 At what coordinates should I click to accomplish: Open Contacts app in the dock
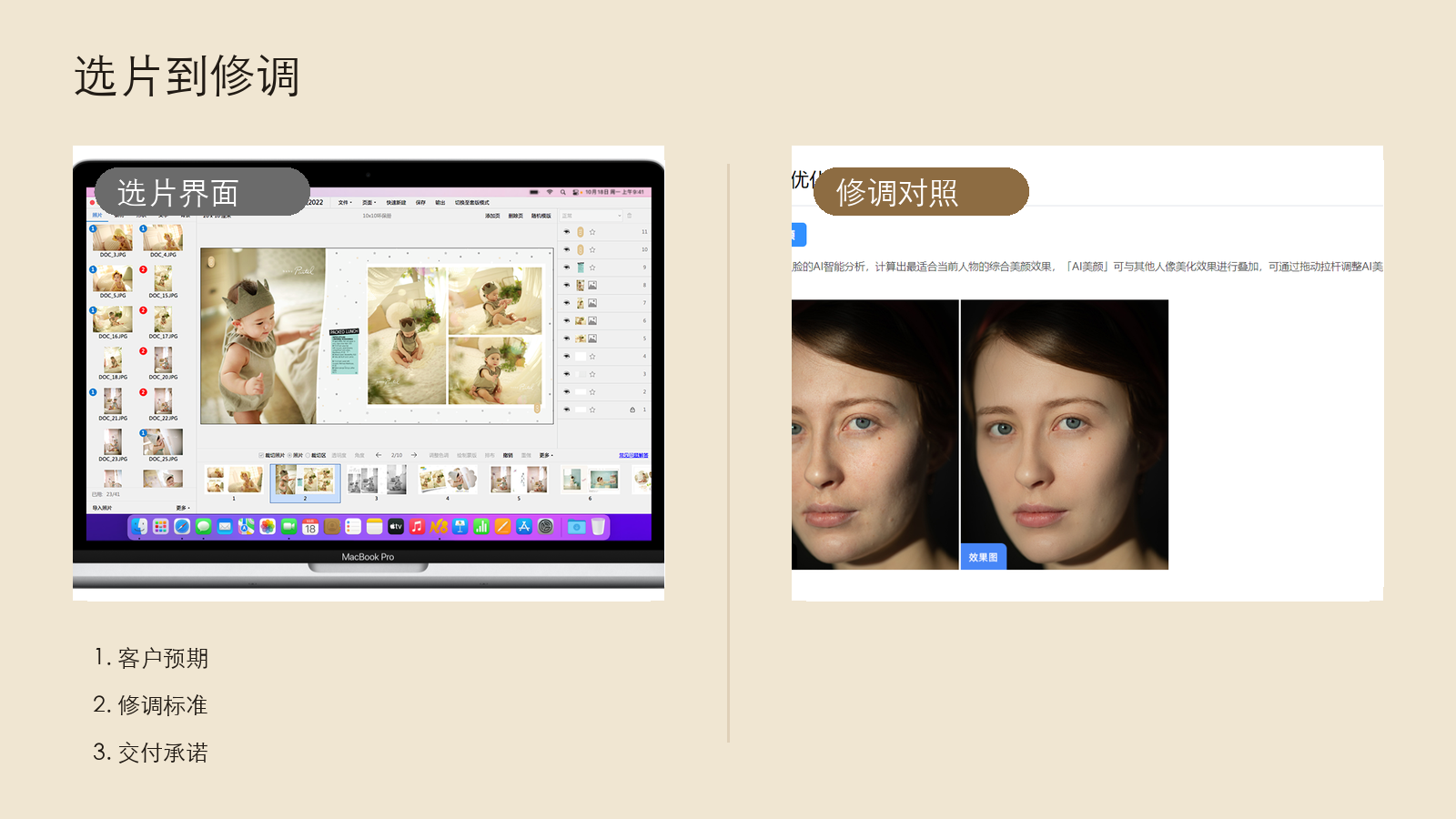332,526
